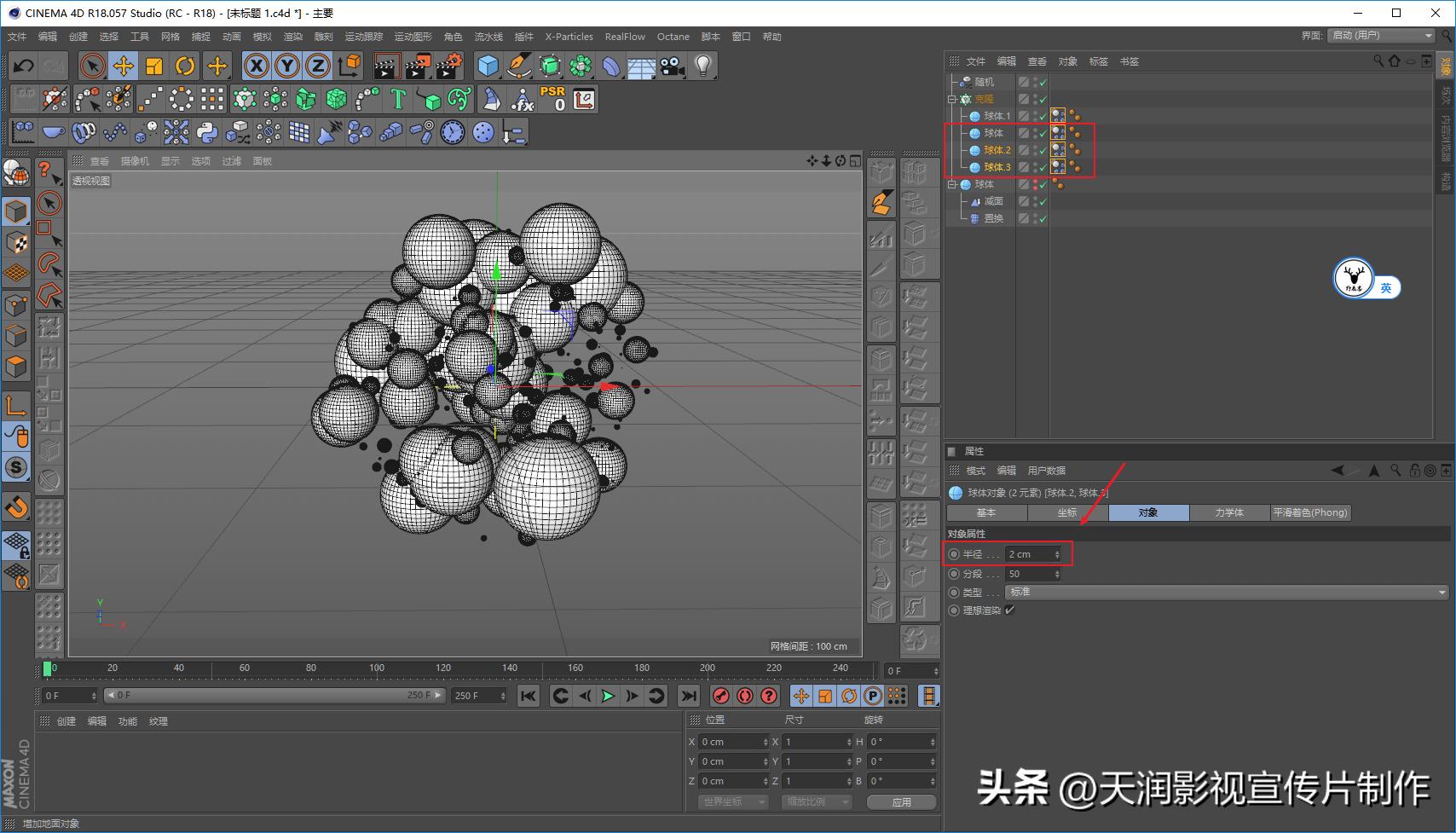
Task: Select the Rotate tool
Action: [185, 65]
